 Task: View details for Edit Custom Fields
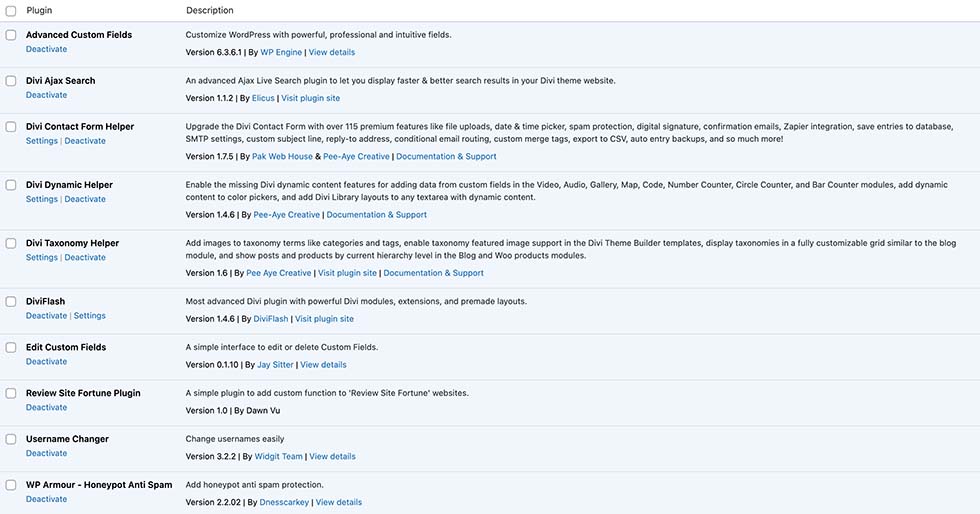click(323, 365)
